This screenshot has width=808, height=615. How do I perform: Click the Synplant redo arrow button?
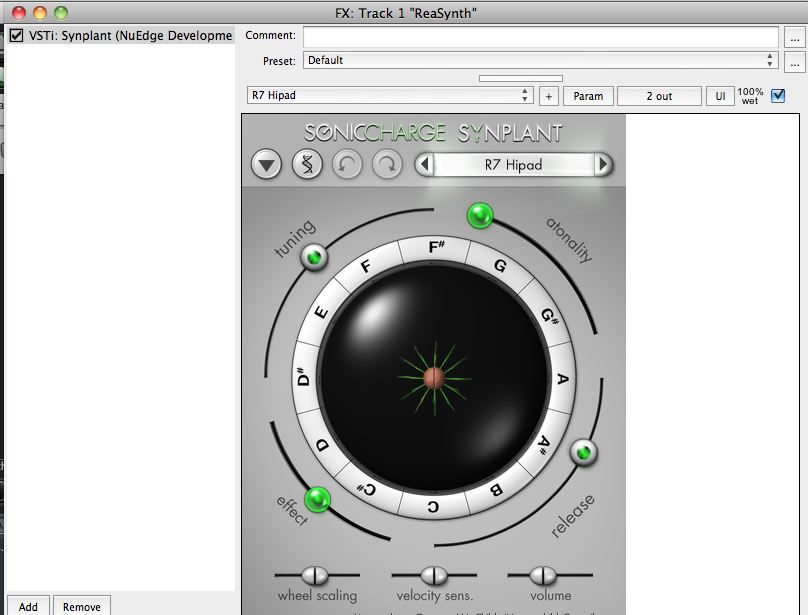[x=387, y=165]
